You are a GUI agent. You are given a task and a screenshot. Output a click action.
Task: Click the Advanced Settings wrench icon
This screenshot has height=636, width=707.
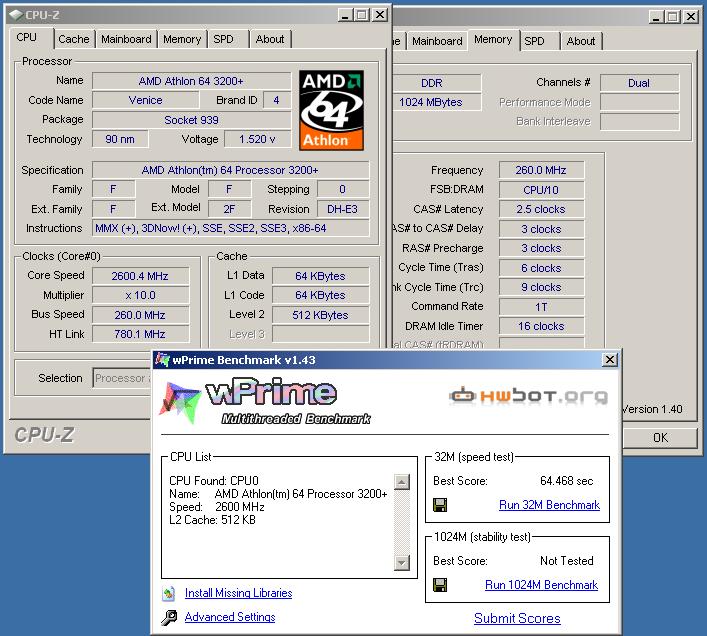click(x=169, y=618)
